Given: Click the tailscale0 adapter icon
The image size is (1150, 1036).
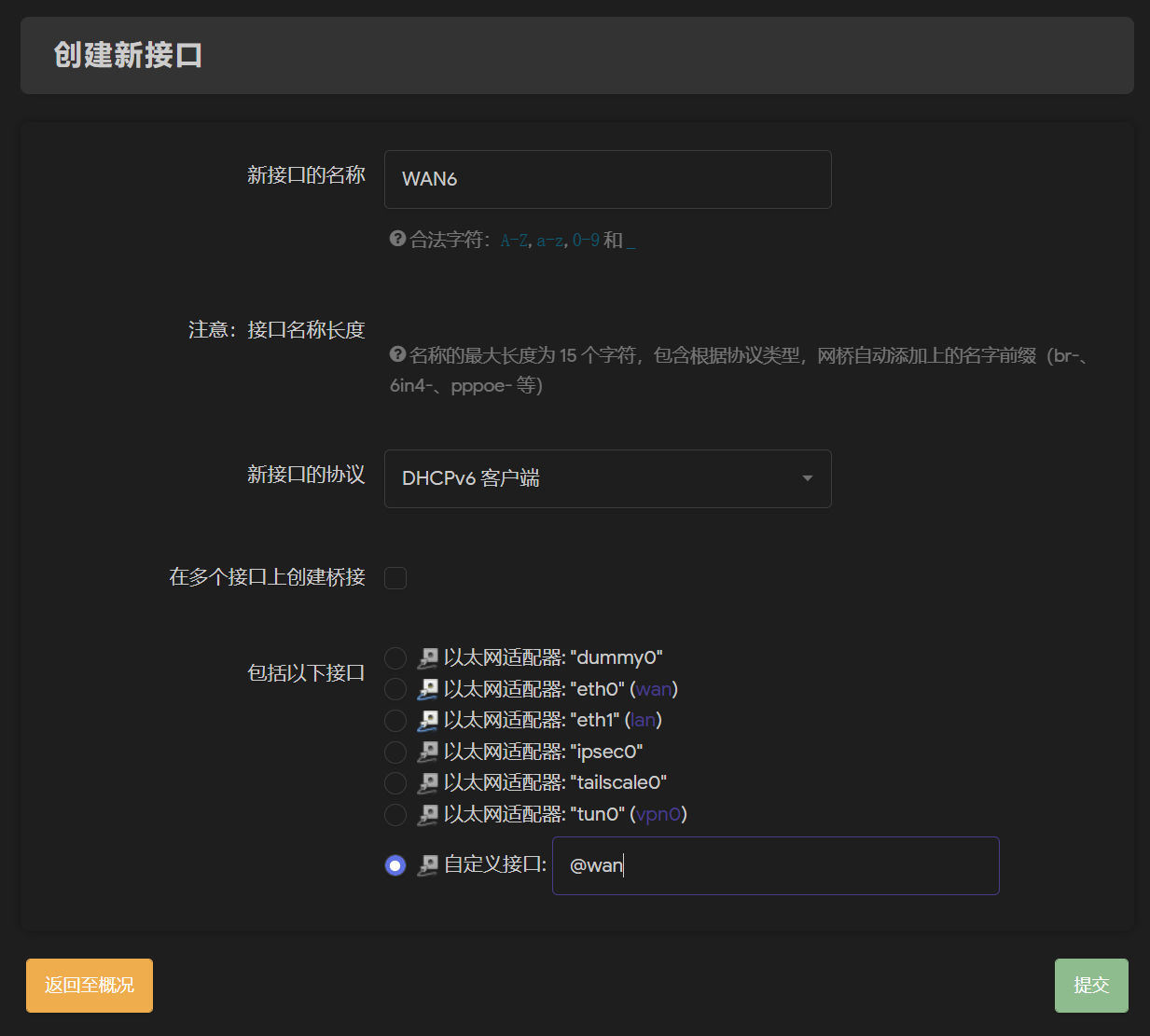Looking at the screenshot, I should [x=428, y=783].
